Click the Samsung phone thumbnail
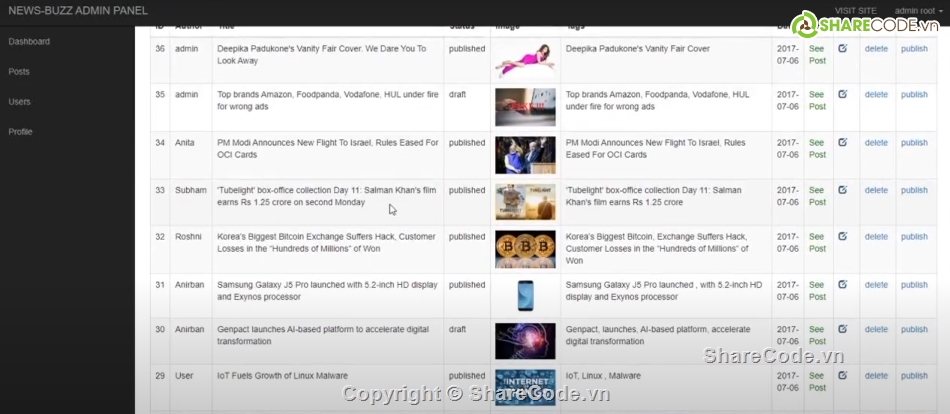Viewport: 950px width, 414px height. click(525, 295)
